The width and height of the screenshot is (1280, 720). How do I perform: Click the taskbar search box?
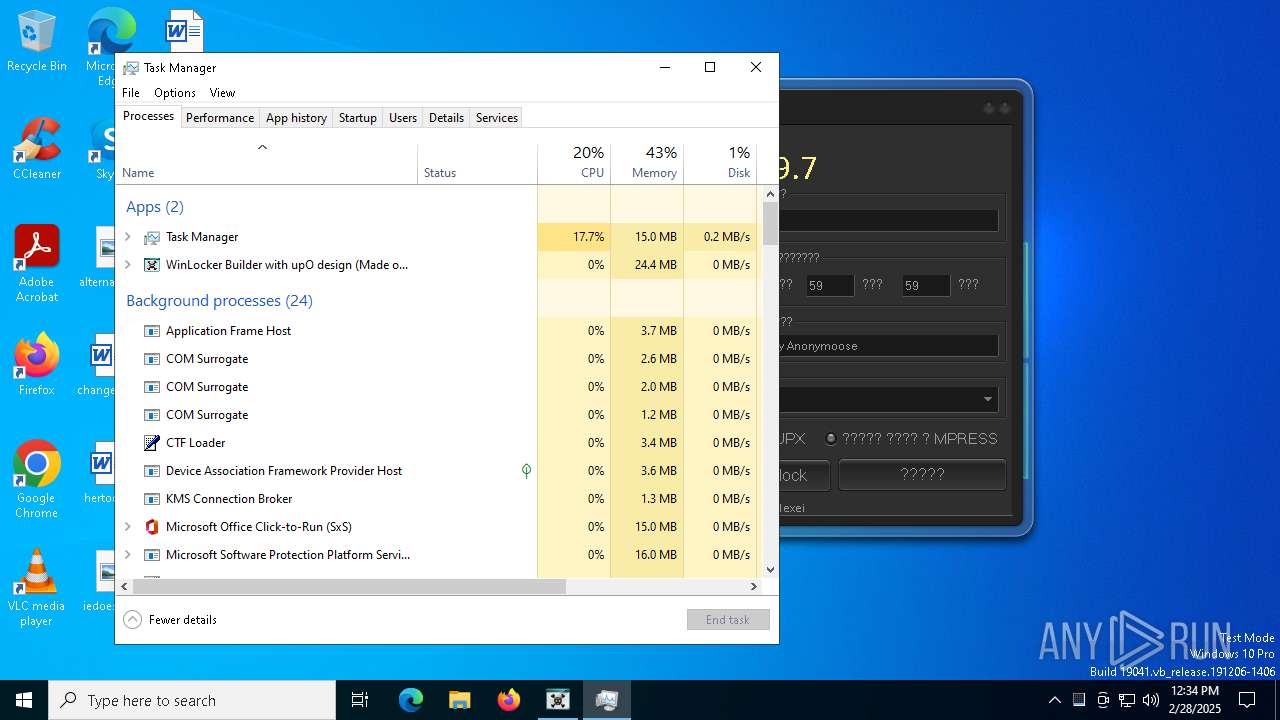[x=192, y=700]
